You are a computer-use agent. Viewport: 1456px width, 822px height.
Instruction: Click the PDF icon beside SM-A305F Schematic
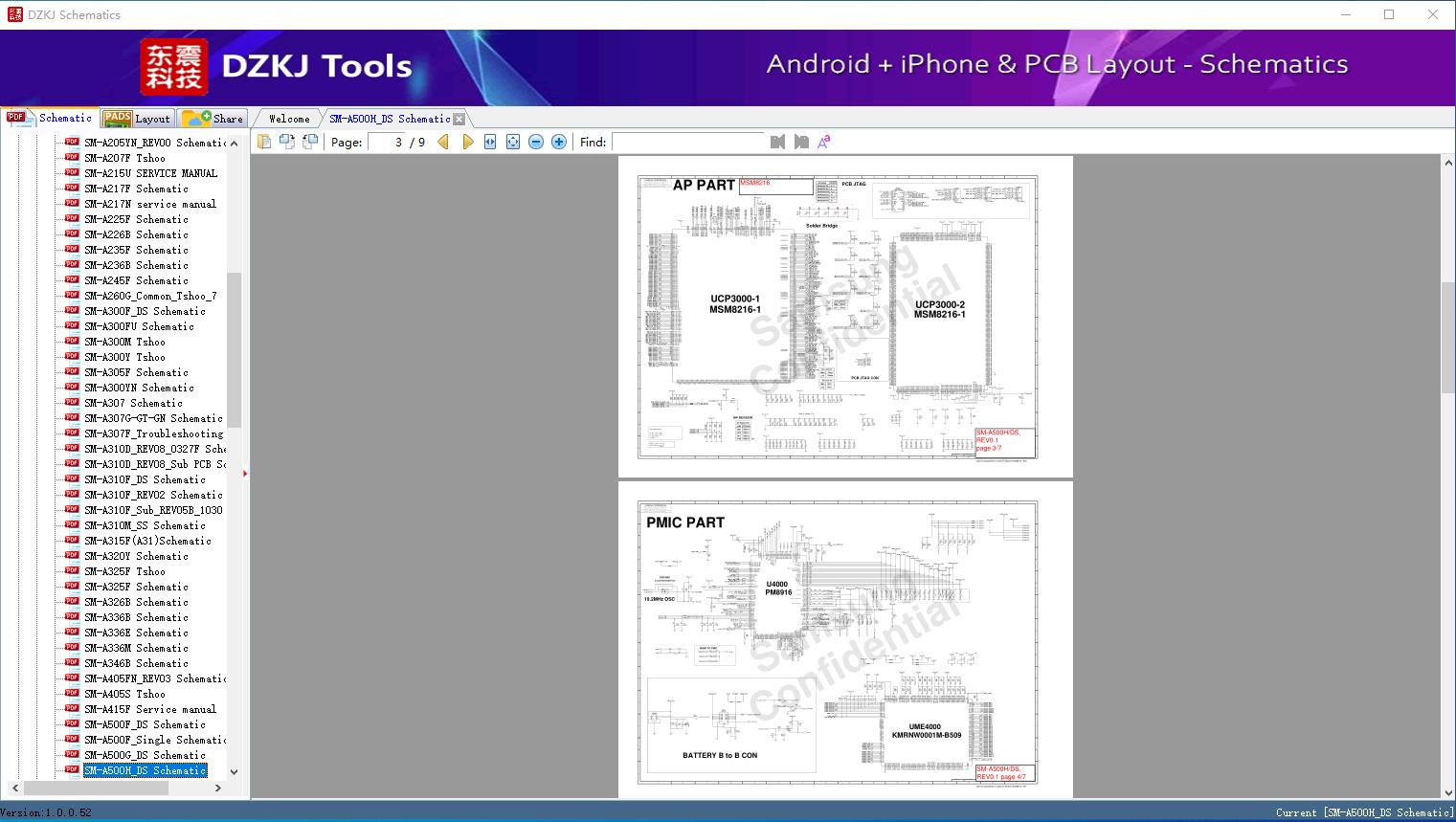coord(72,372)
